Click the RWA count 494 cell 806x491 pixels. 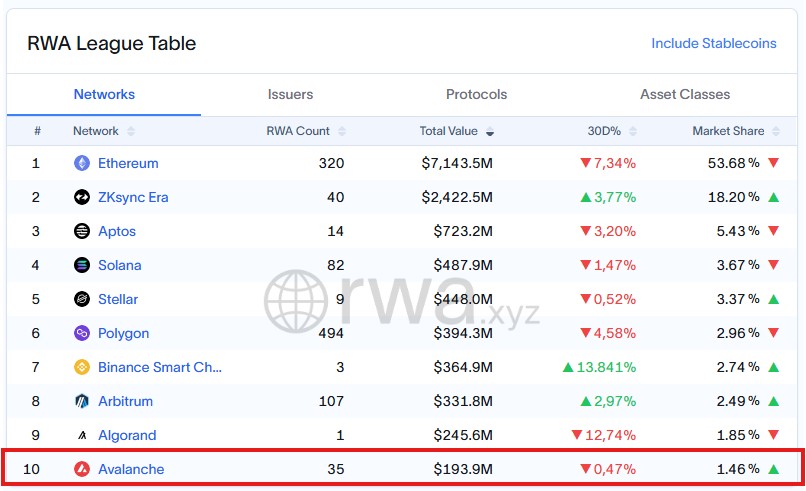(x=331, y=333)
